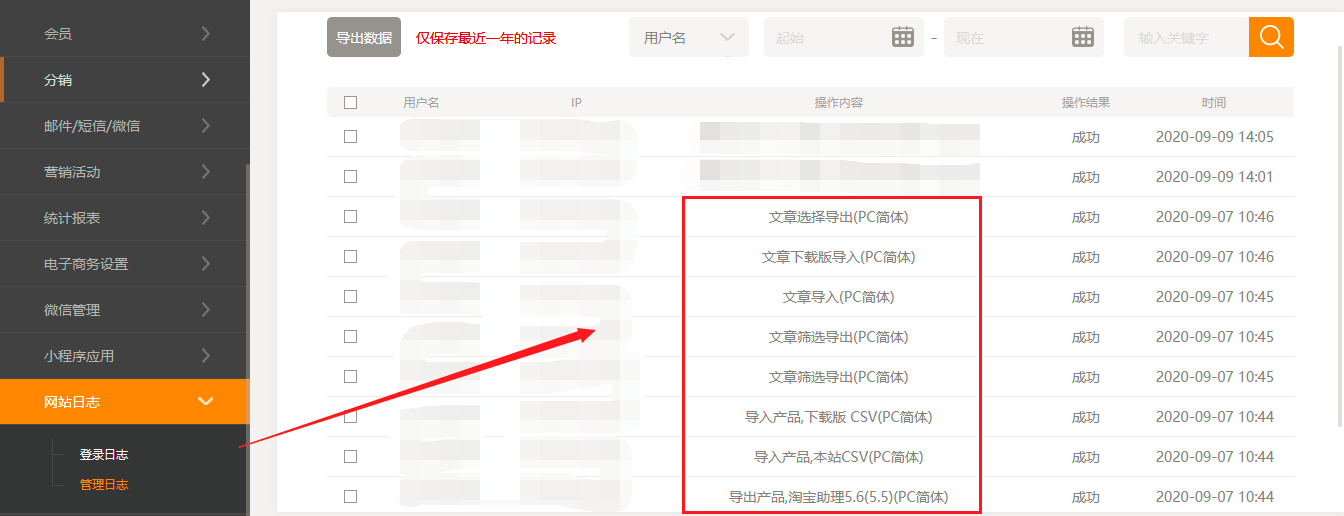Collapse the 网站日志 section
This screenshot has width=1344, height=516.
205,402
